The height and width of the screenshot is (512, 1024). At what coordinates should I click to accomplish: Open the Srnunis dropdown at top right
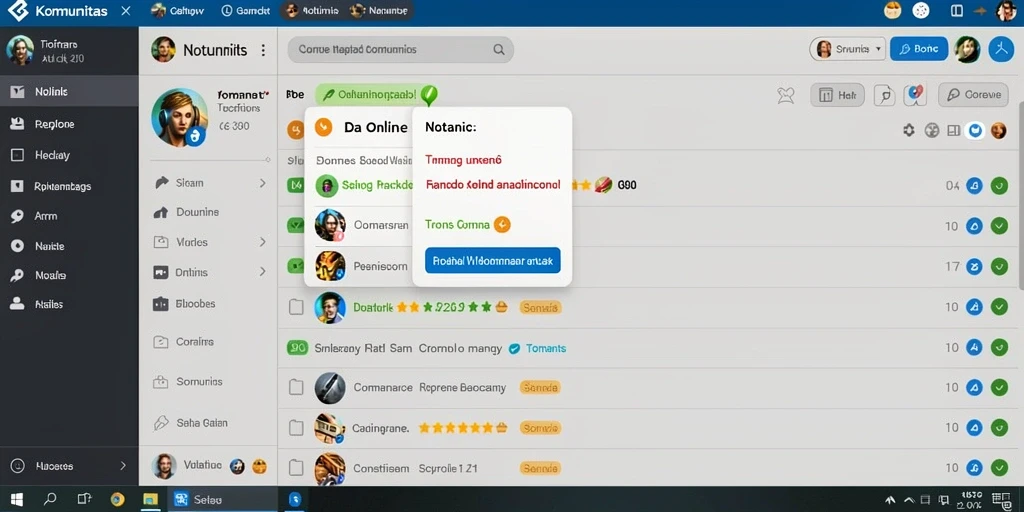[848, 49]
